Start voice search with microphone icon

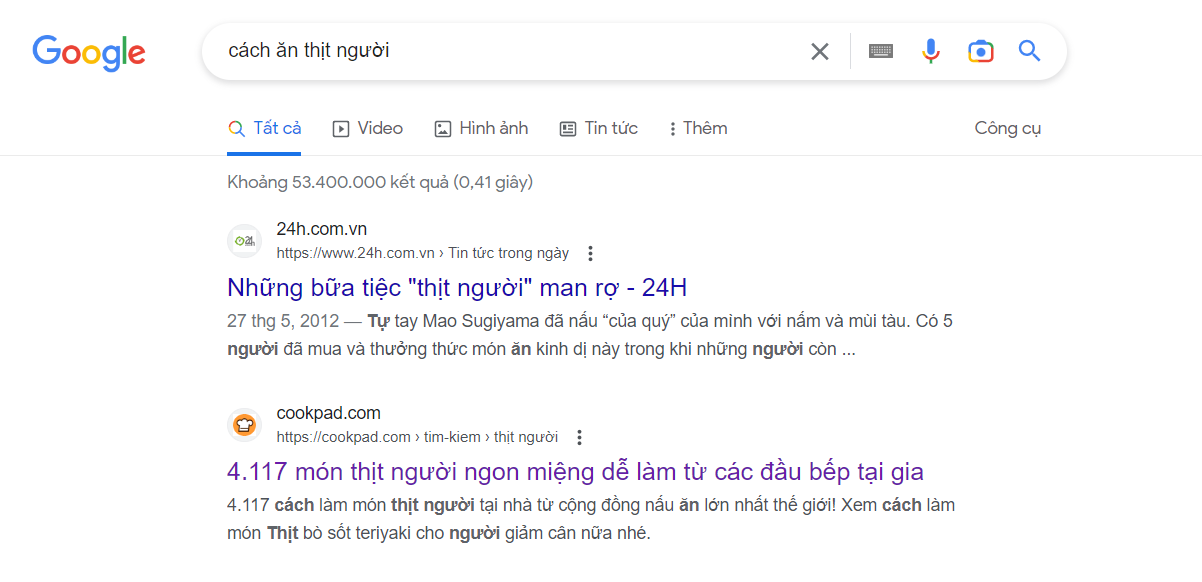931,51
